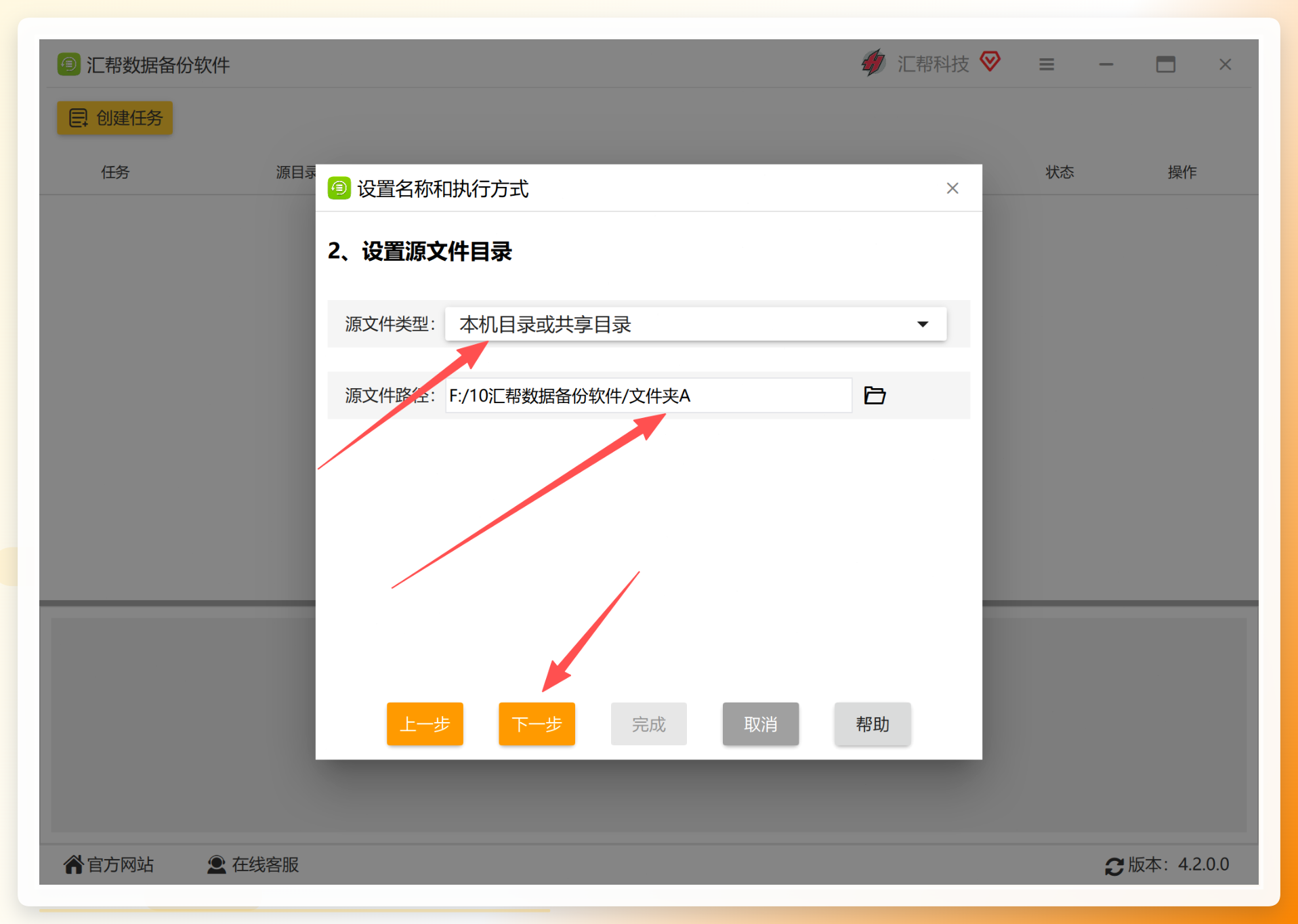Click the green app icon in the main title bar
1298x924 pixels.
pyautogui.click(x=69, y=64)
